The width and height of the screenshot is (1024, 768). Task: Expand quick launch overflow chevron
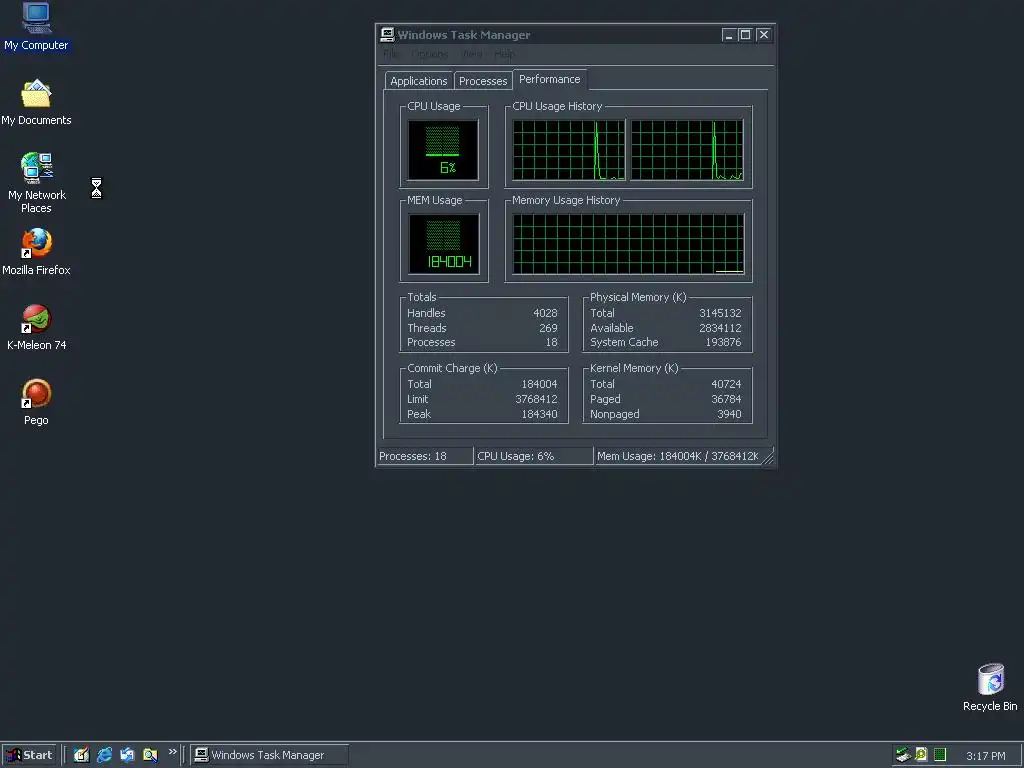(172, 752)
